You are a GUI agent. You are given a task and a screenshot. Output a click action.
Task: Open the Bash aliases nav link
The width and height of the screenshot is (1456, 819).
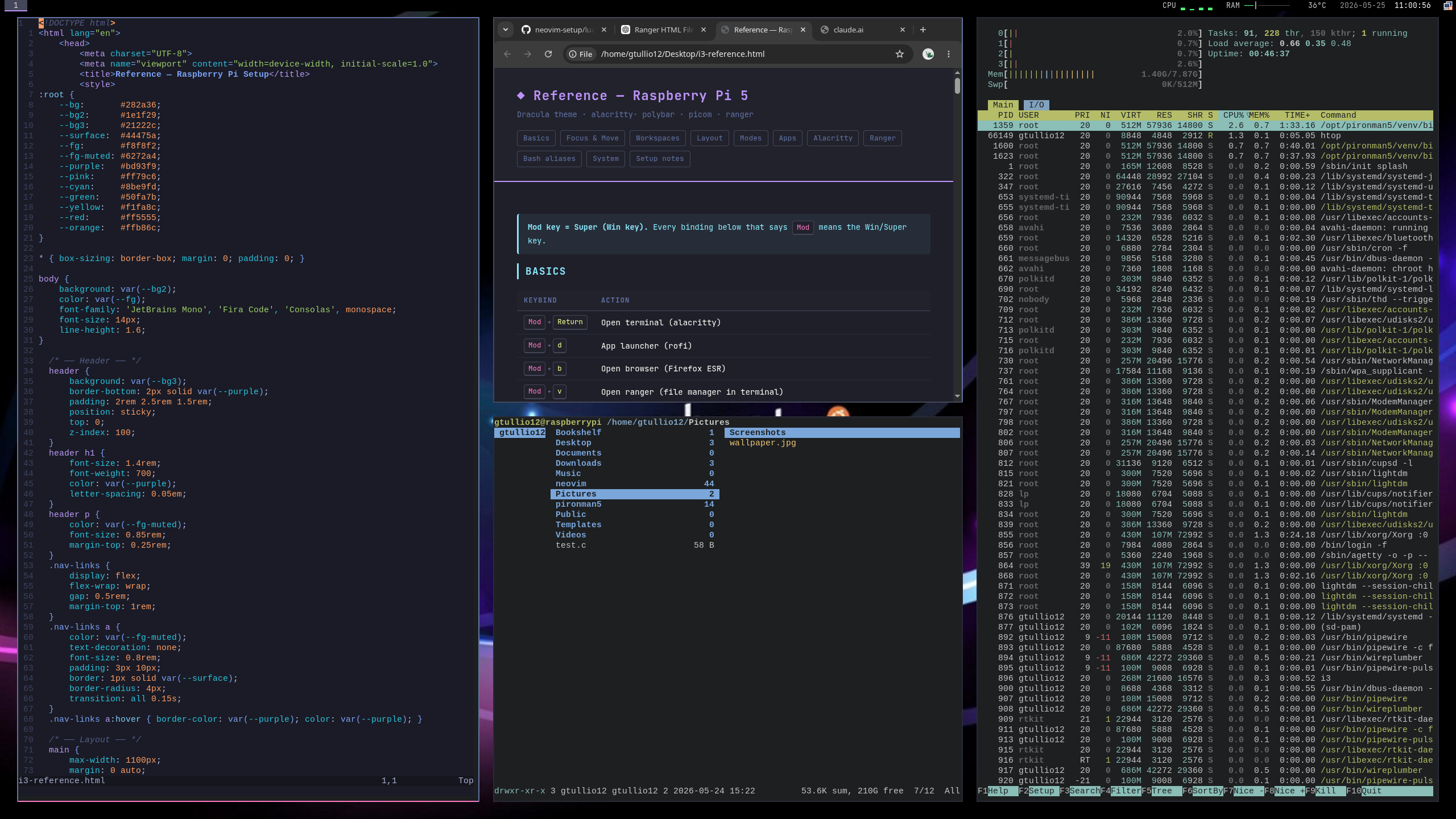click(549, 159)
